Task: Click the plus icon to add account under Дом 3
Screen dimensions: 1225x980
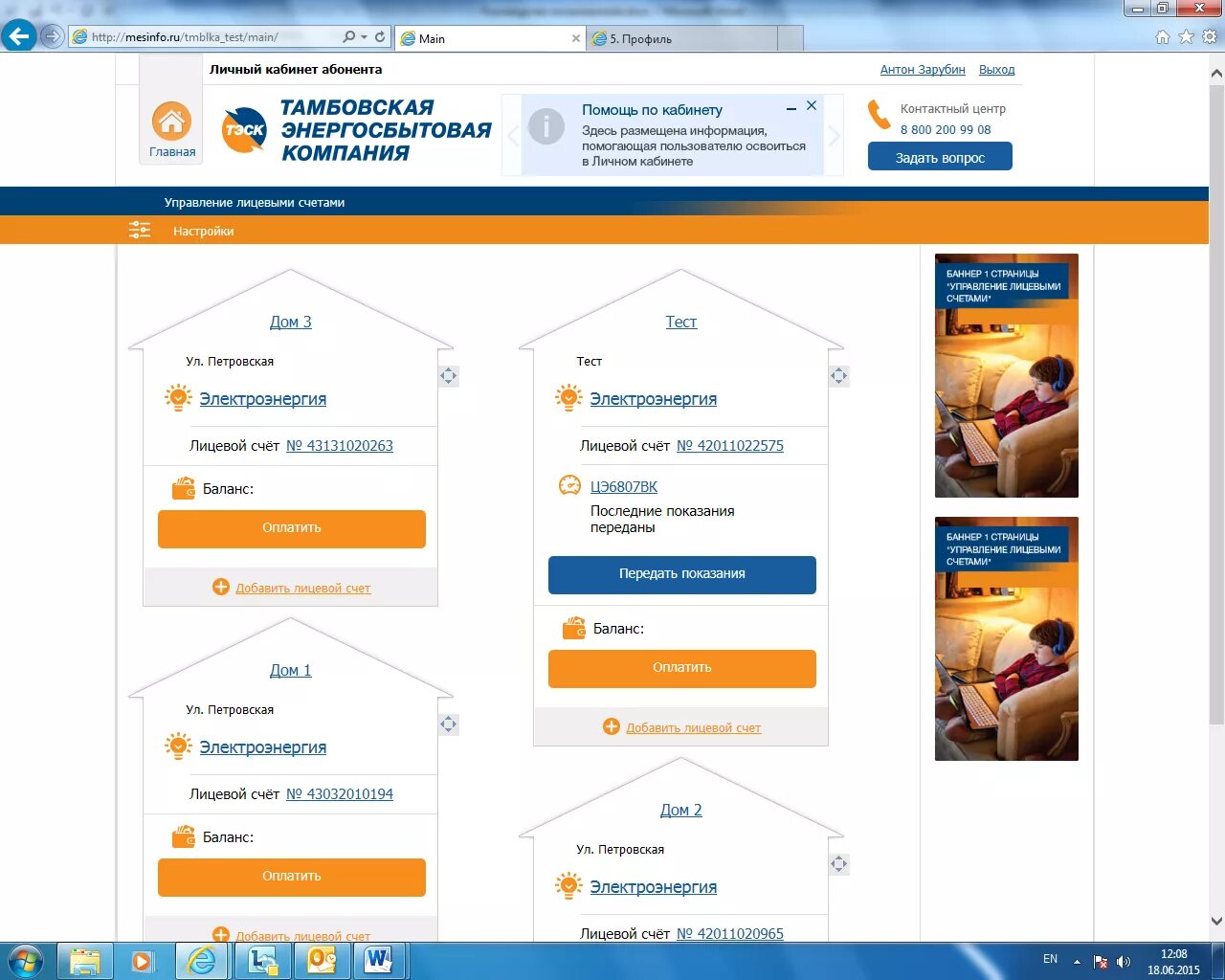Action: pos(221,587)
